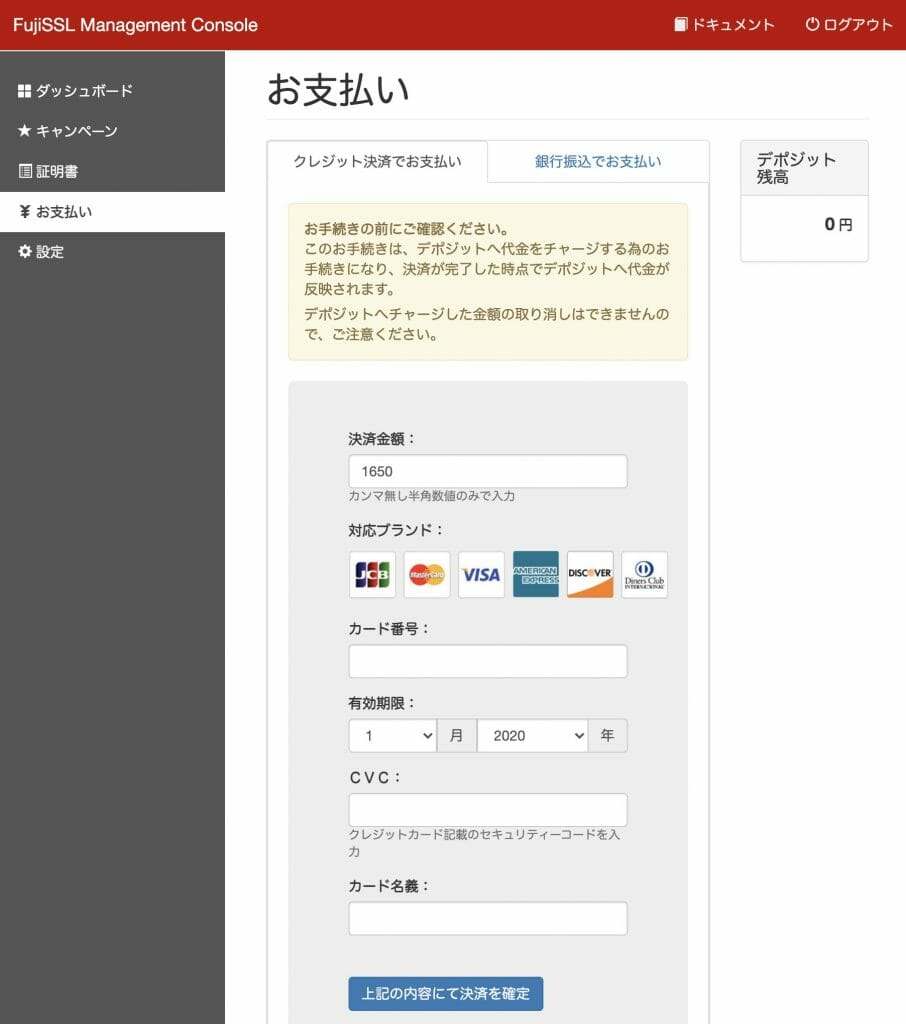Switch to クレジット決済でお支払い tab
This screenshot has width=906, height=1024.
377,161
